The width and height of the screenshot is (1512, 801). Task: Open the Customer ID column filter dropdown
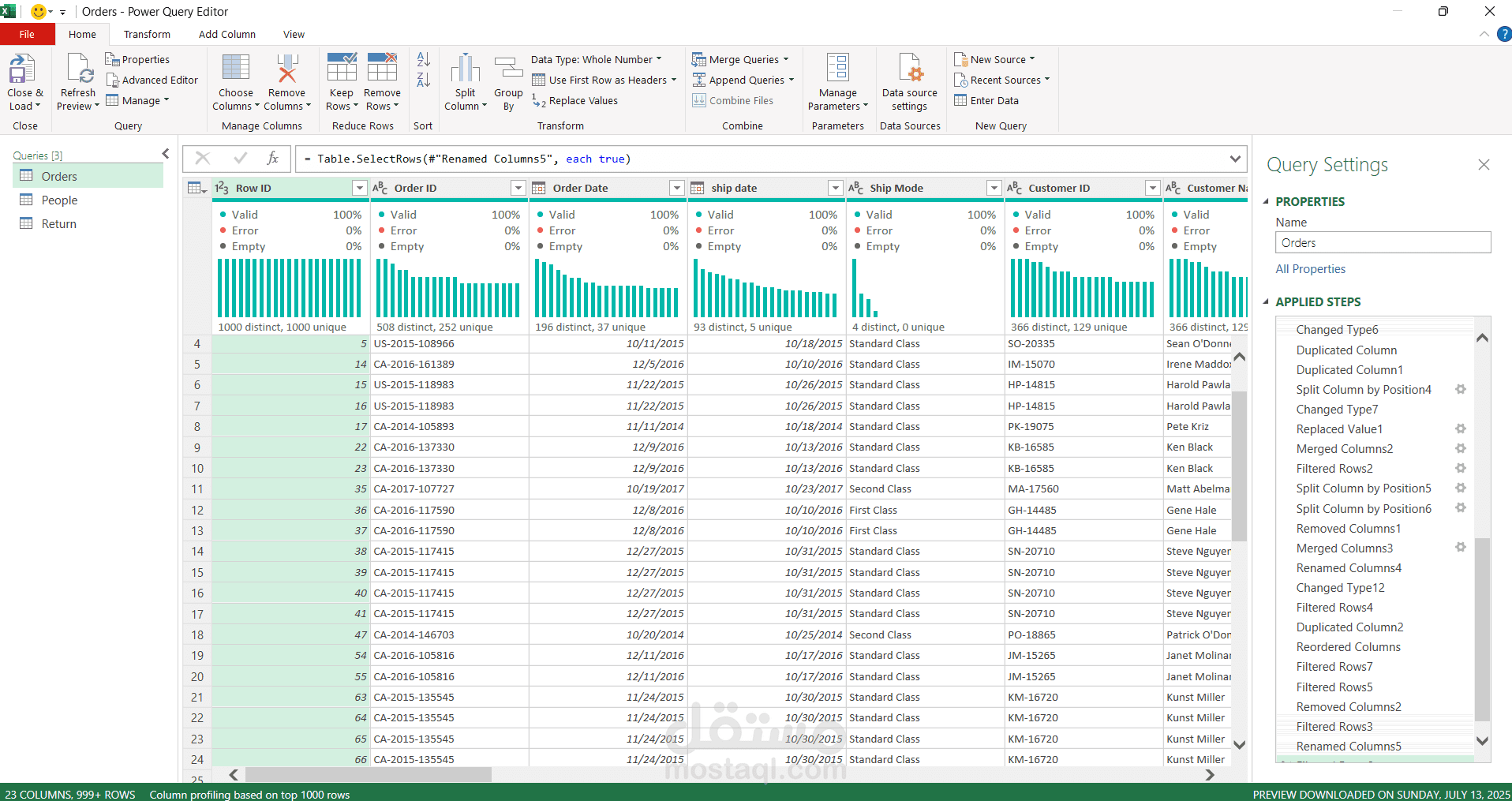1153,188
